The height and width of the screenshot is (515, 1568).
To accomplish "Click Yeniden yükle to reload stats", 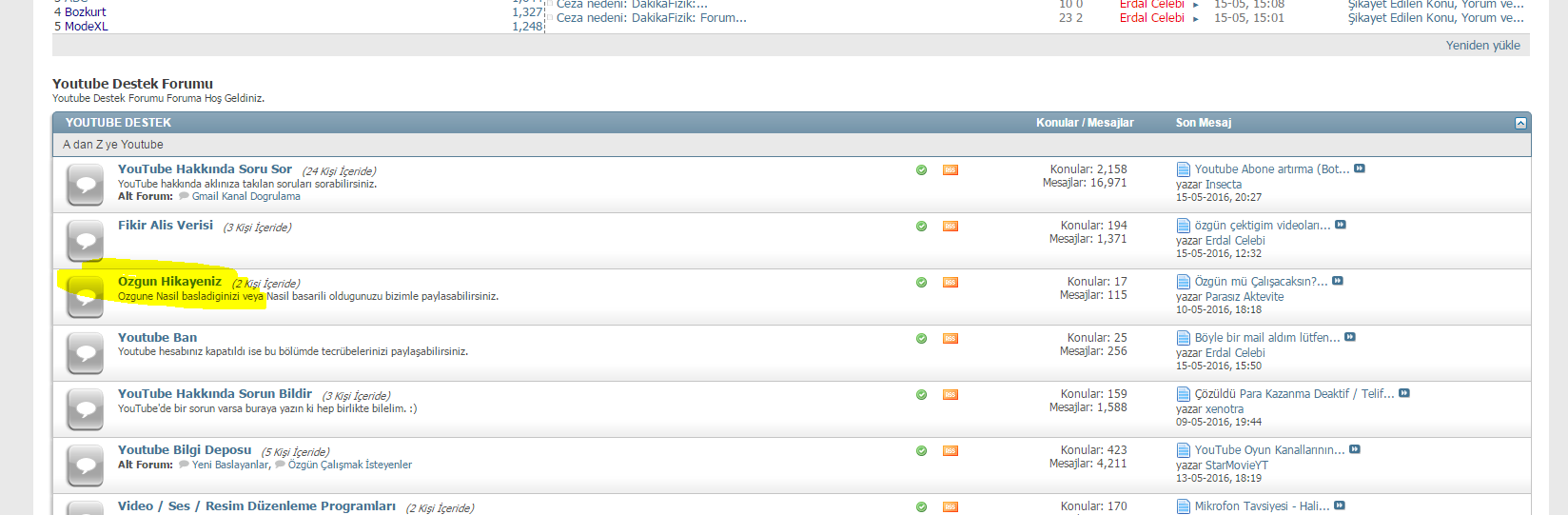I will pos(1483,46).
